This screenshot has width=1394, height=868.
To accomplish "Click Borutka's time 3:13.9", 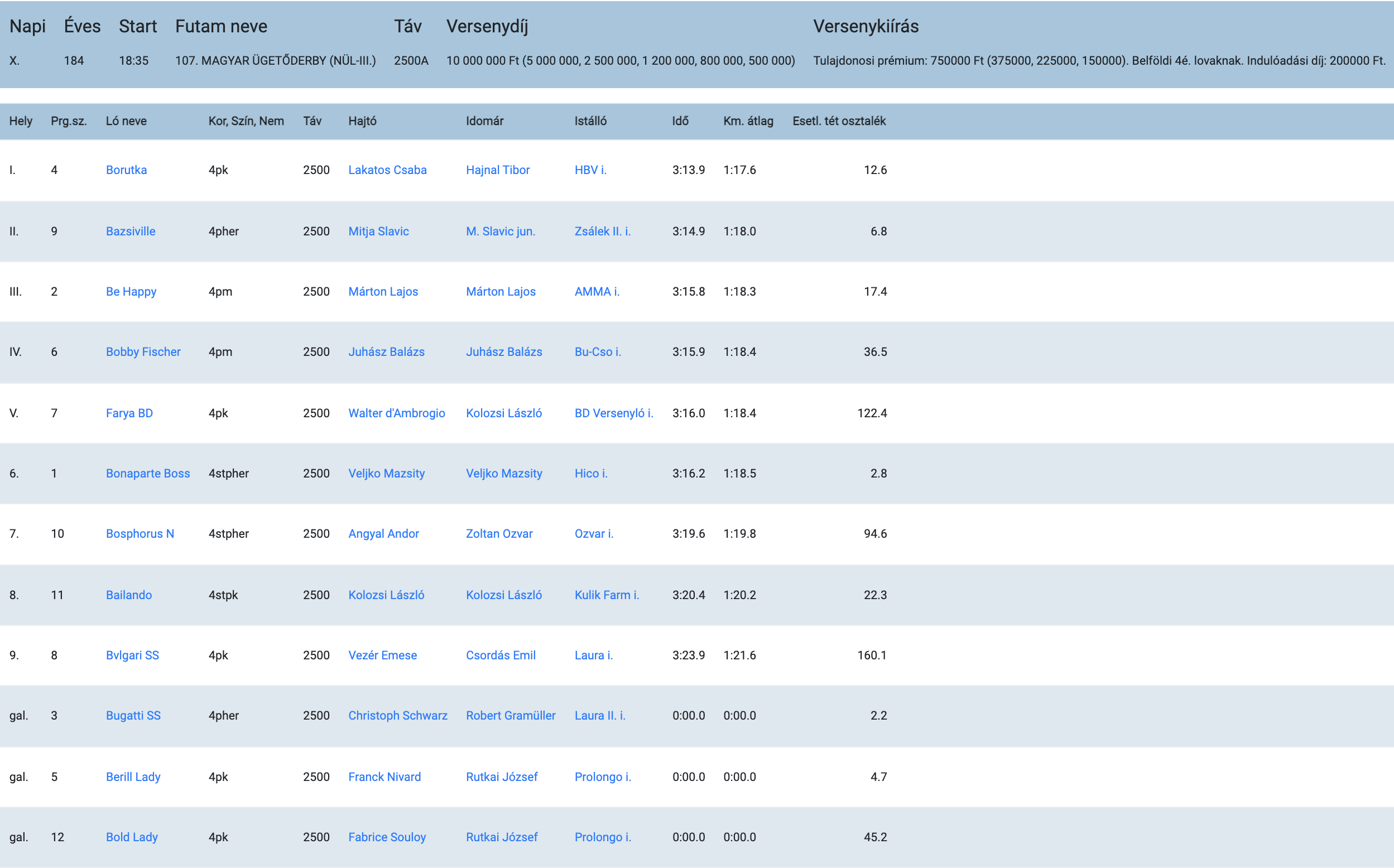I will point(689,170).
